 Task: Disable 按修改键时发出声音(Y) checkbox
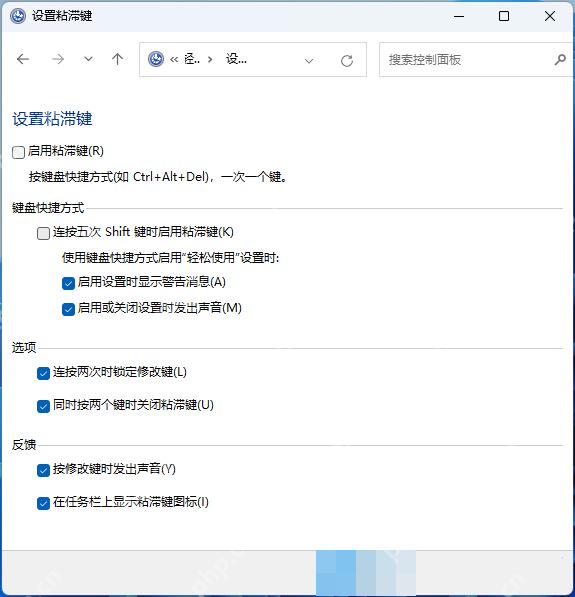(x=43, y=470)
